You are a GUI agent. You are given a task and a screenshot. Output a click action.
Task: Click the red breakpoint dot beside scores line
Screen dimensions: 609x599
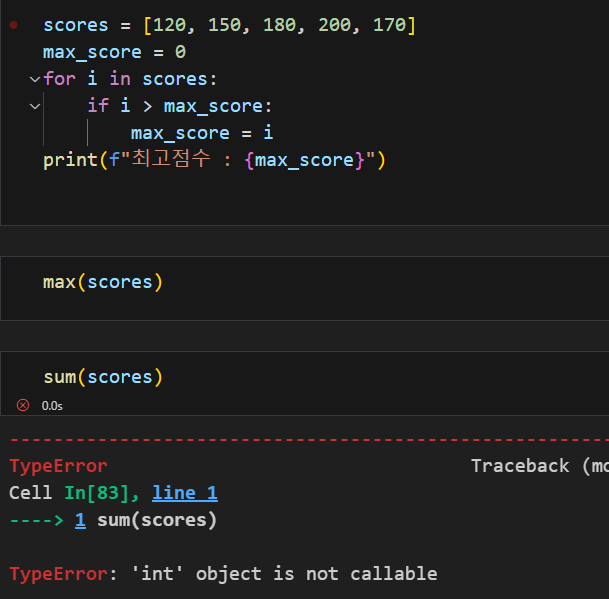[14, 25]
